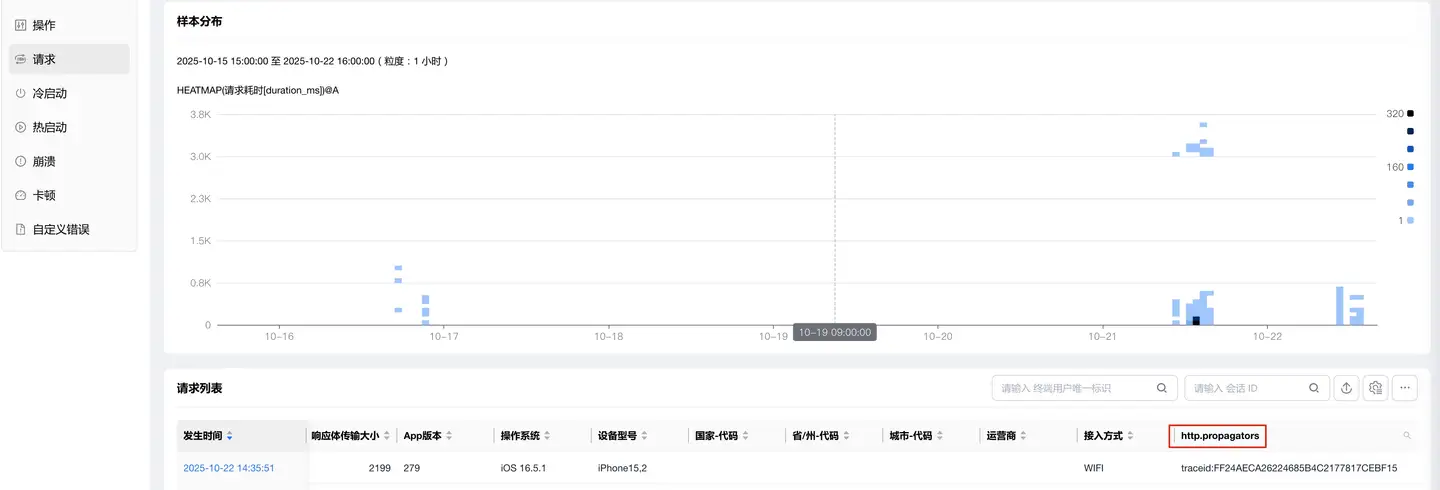Click the 冷启动 power icon in sidebar
1440x490 pixels.
point(21,93)
